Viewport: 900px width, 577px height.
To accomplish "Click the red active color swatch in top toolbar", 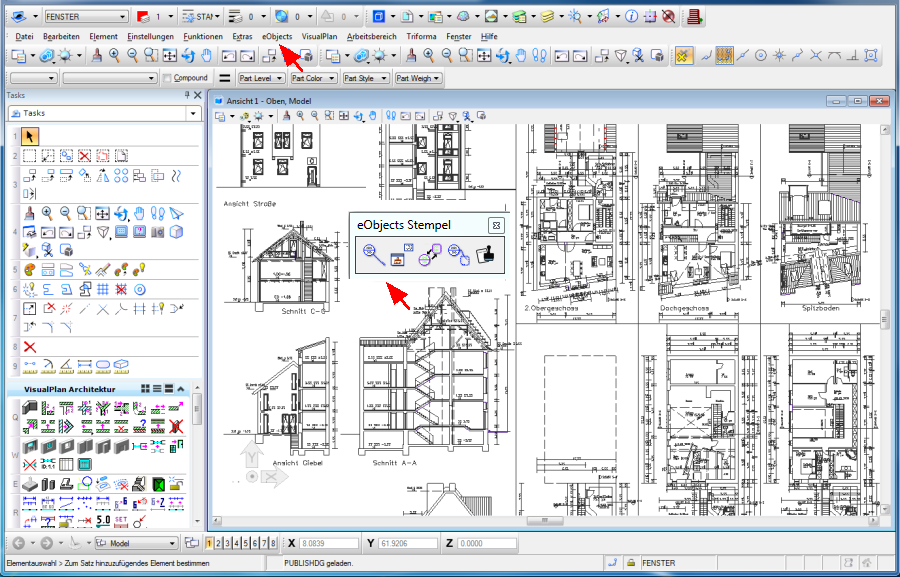I will point(143,17).
